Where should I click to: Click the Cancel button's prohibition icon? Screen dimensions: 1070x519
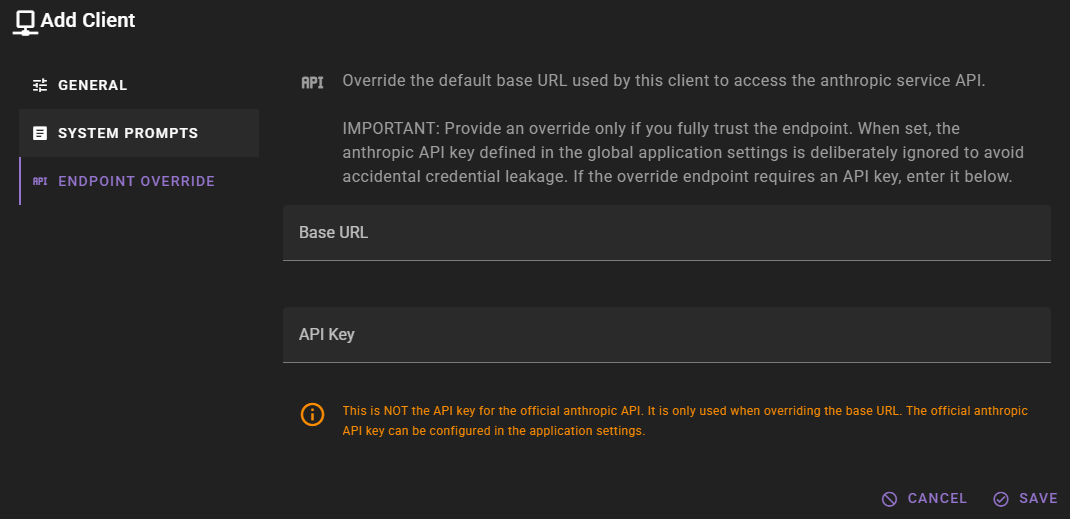click(x=889, y=499)
